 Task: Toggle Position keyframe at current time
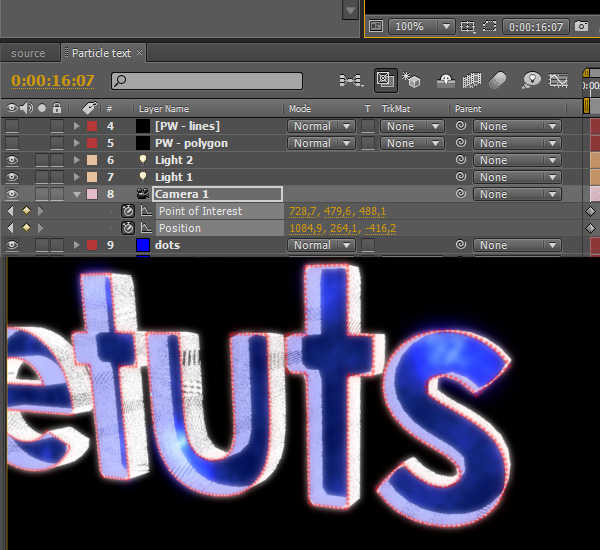26,227
